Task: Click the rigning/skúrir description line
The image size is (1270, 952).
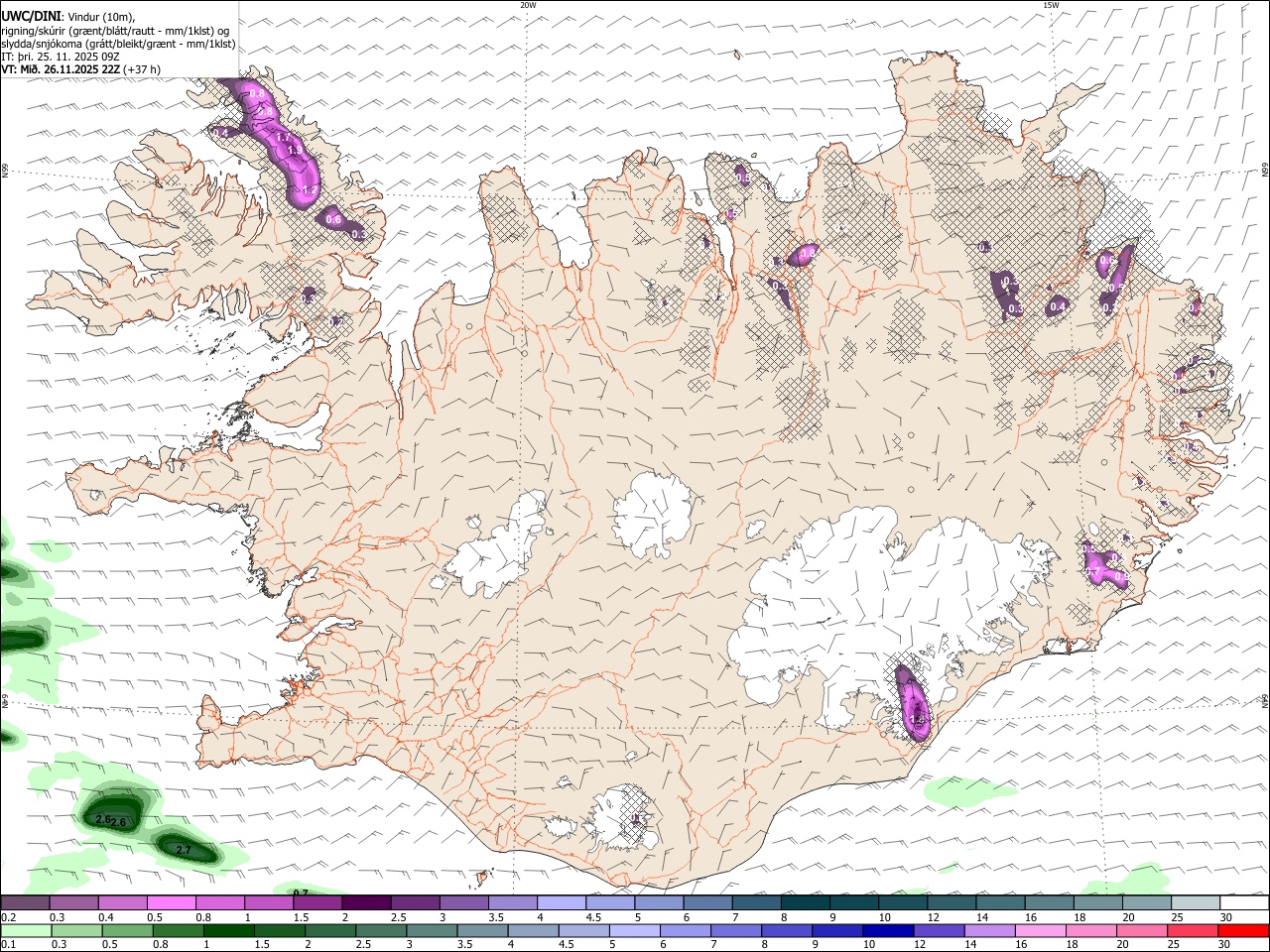Action: pyautogui.click(x=115, y=31)
